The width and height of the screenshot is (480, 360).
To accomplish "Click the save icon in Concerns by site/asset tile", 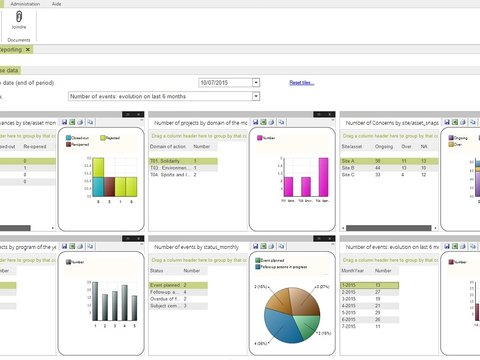I will [x=447, y=122].
